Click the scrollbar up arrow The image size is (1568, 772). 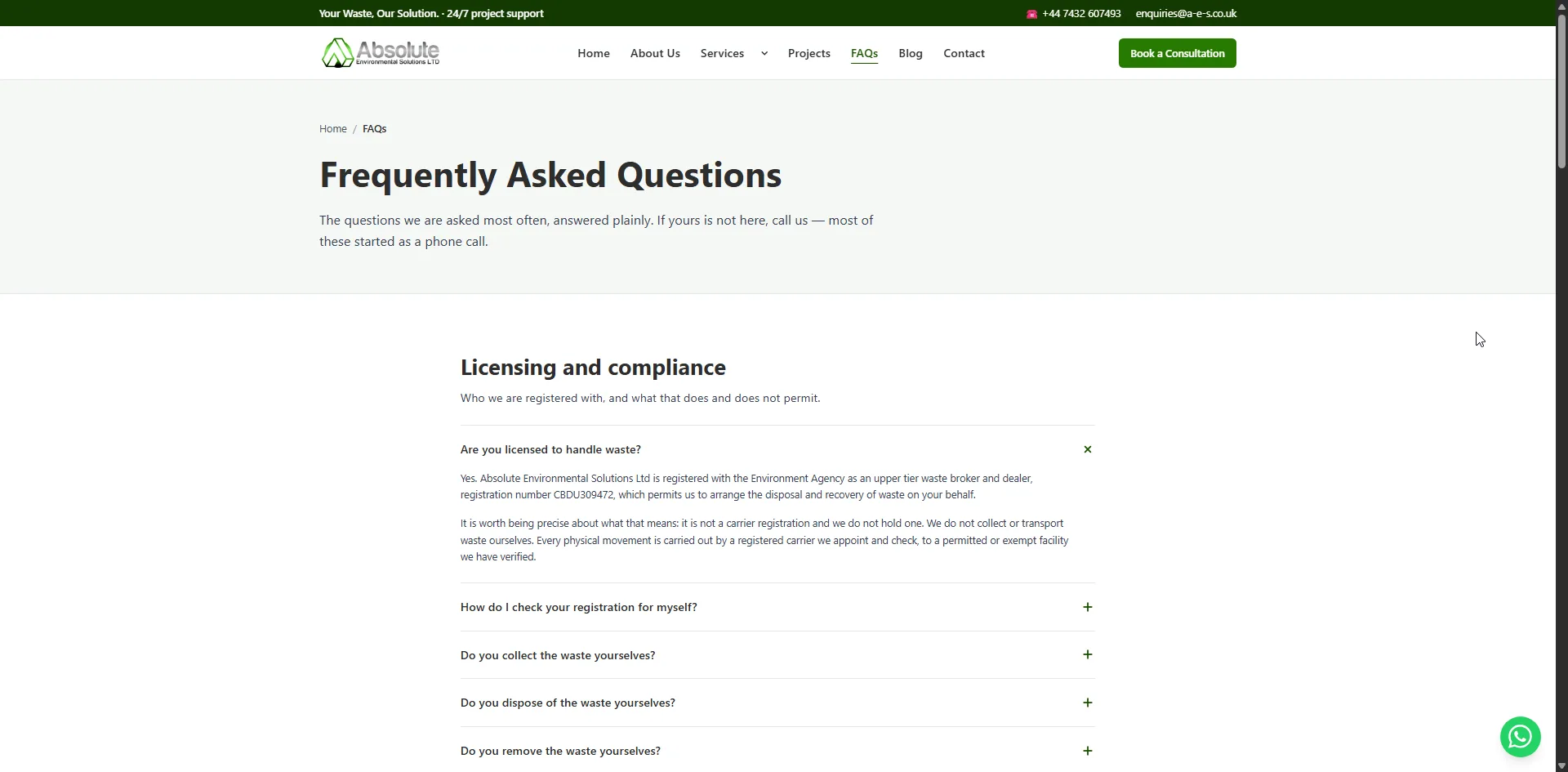tap(1561, 6)
